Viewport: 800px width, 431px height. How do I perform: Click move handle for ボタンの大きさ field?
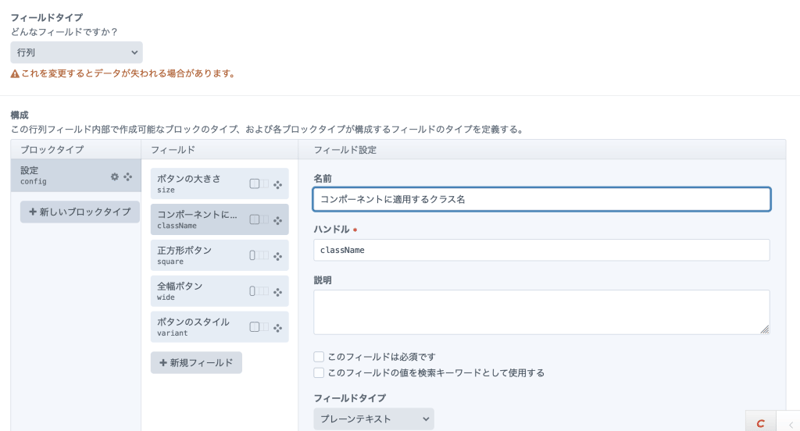click(278, 184)
